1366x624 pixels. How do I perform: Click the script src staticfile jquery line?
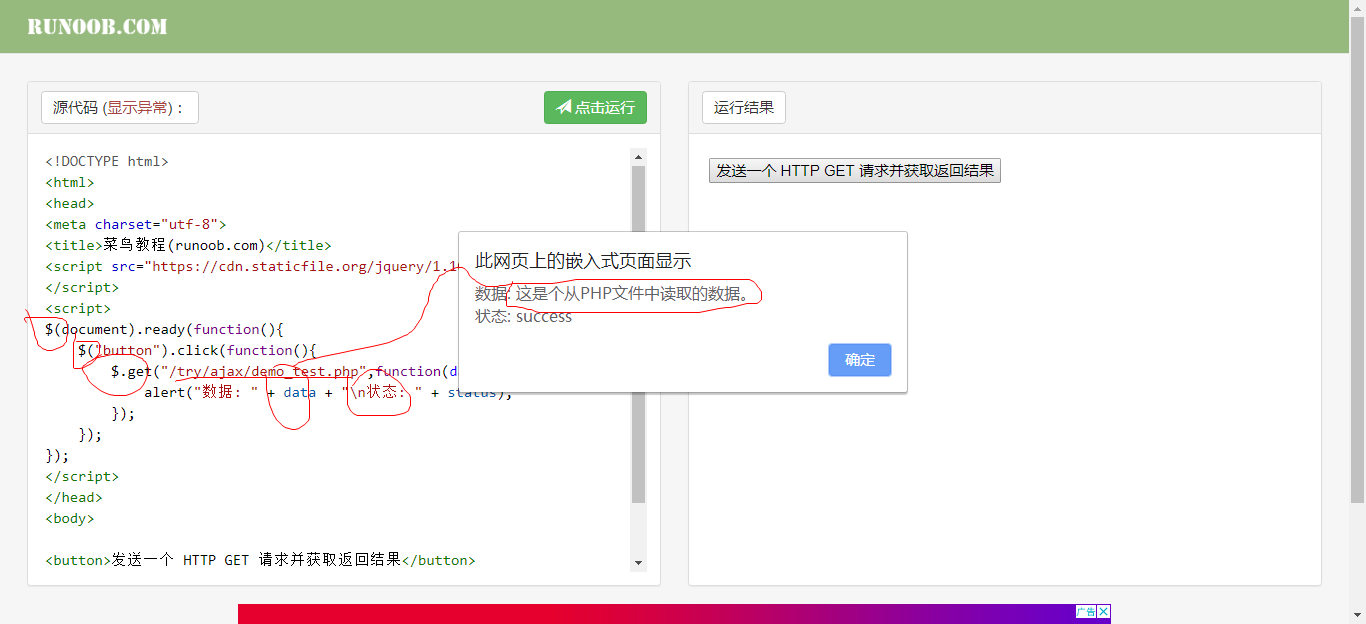(251, 266)
